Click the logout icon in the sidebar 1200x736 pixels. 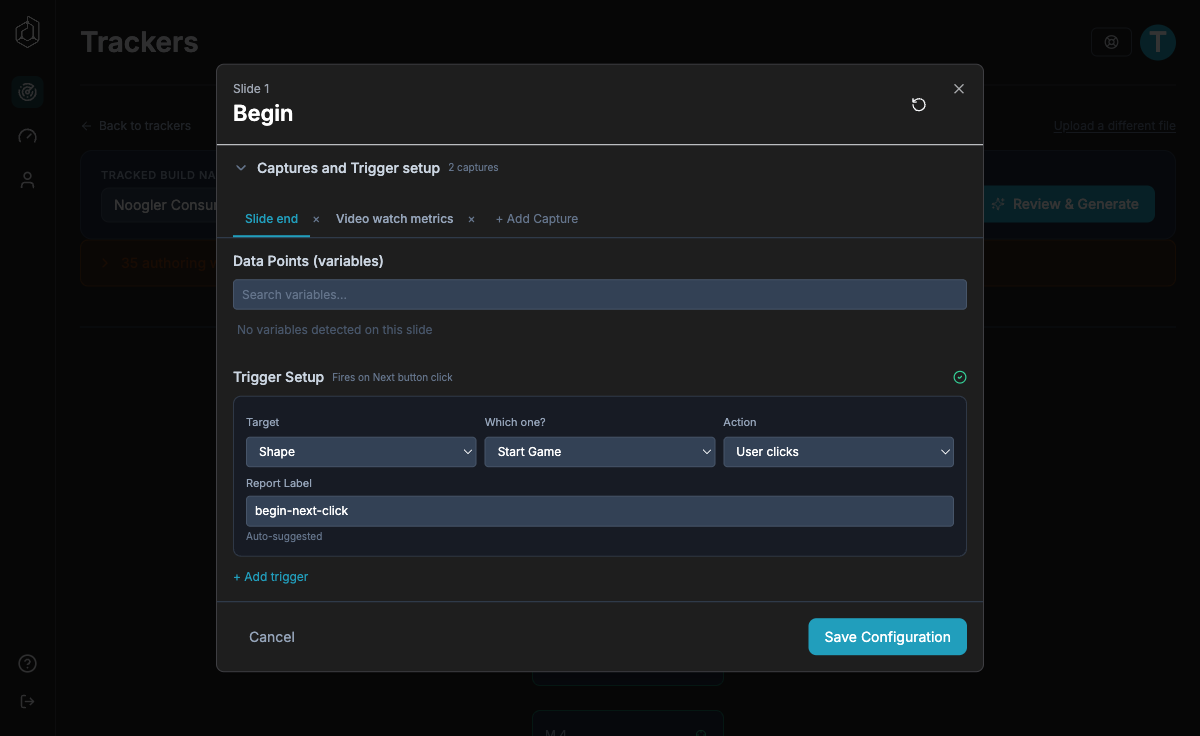[x=28, y=701]
